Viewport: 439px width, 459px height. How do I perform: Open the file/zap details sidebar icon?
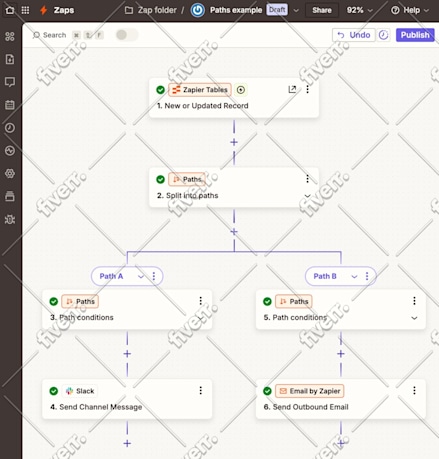pyautogui.click(x=10, y=59)
